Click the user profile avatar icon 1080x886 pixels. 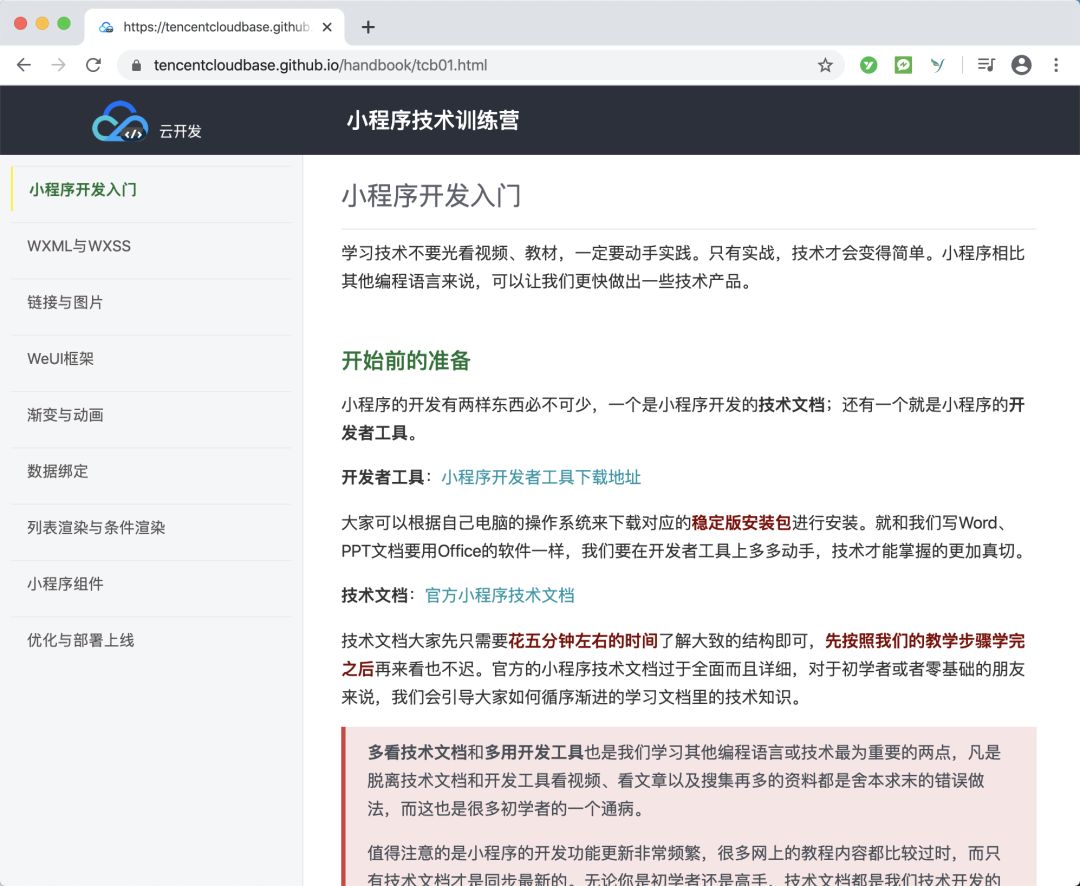click(x=1021, y=65)
